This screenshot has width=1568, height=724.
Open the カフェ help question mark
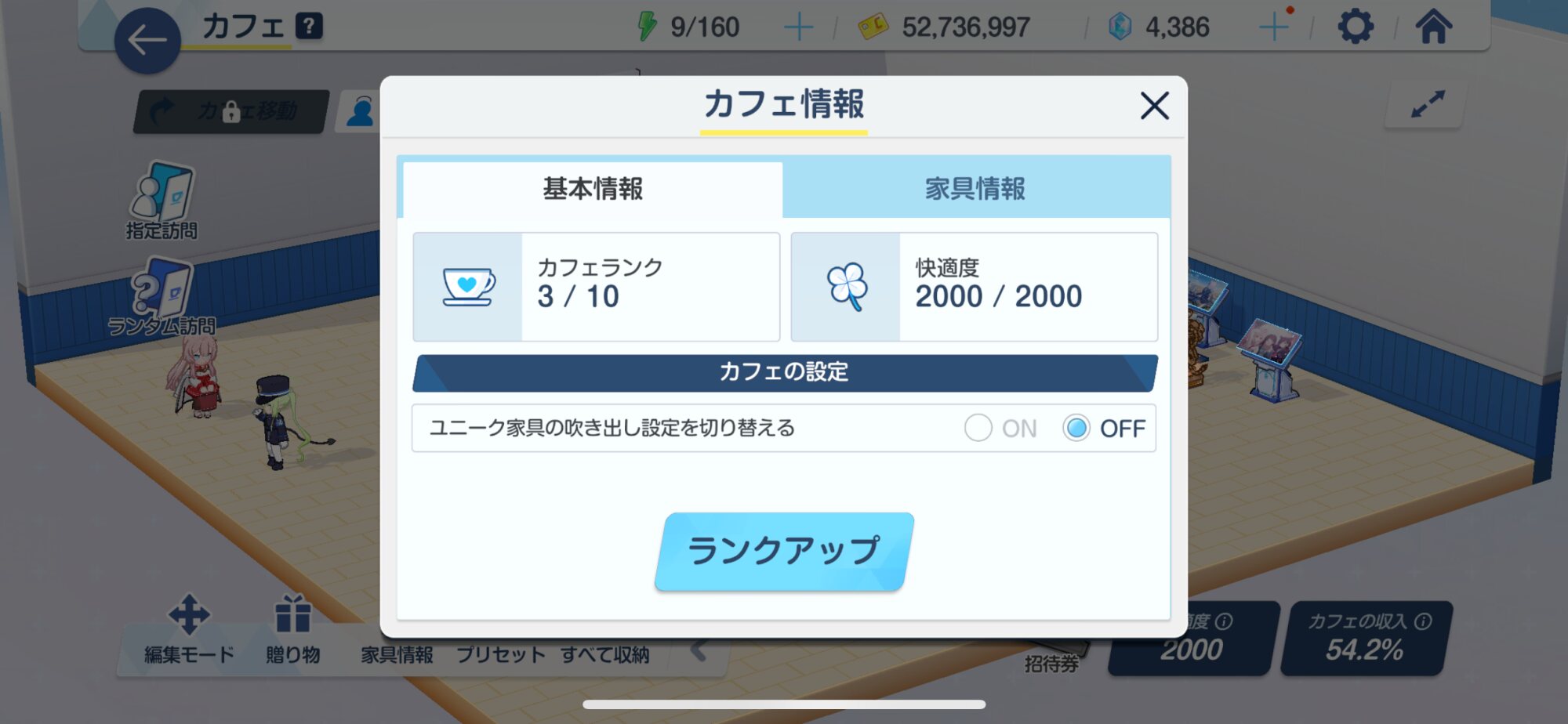point(309,26)
